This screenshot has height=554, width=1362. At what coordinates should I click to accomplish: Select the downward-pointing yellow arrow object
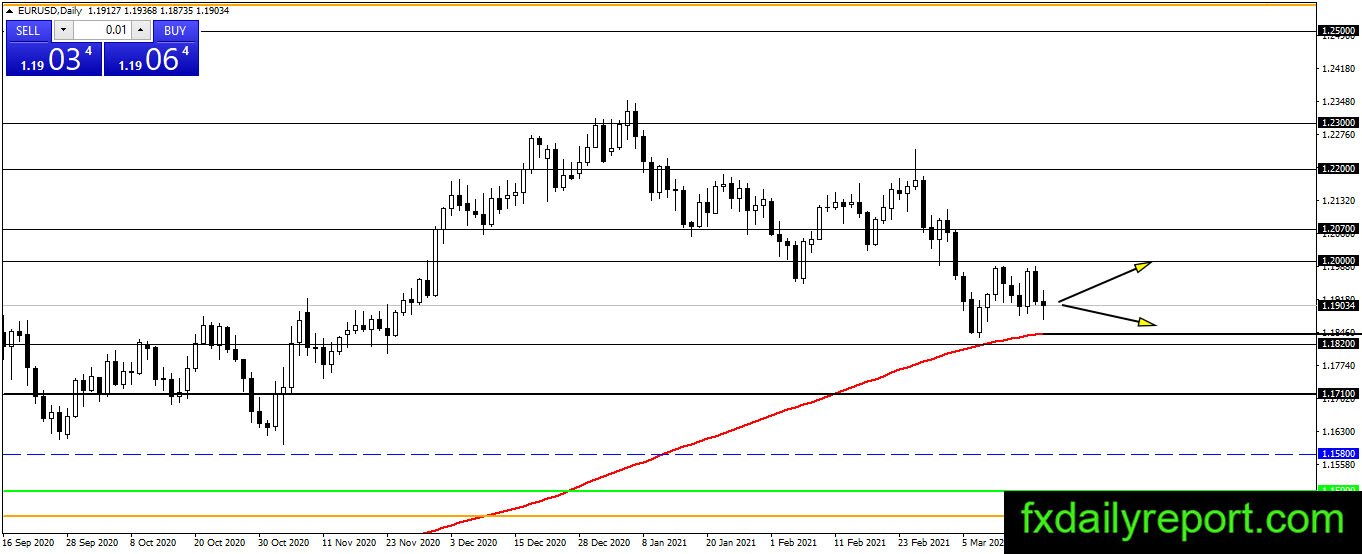tap(1108, 314)
